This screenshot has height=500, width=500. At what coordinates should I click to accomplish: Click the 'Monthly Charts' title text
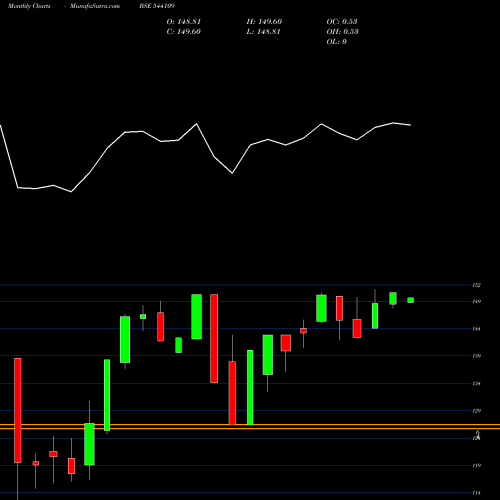(29, 6)
